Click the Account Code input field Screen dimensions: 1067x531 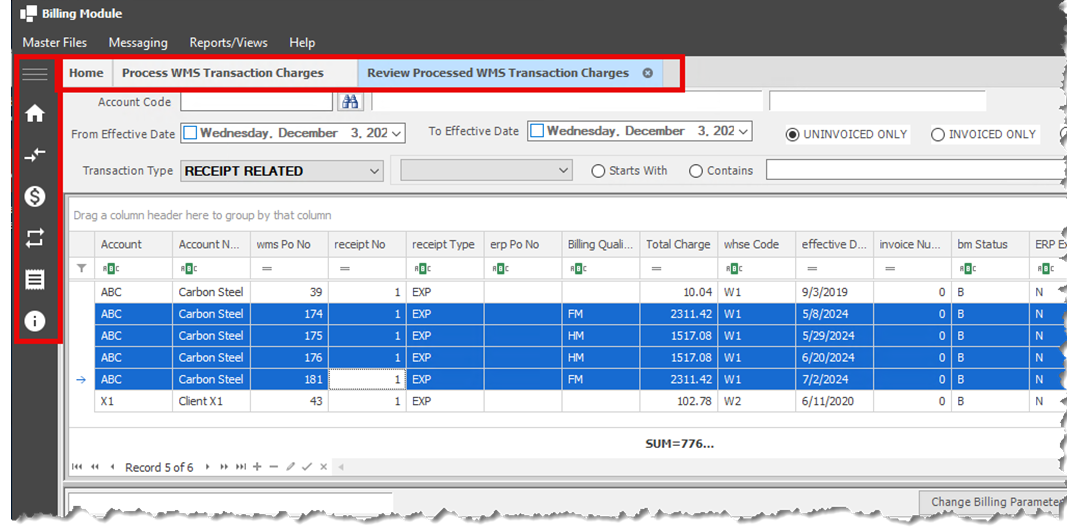256,102
